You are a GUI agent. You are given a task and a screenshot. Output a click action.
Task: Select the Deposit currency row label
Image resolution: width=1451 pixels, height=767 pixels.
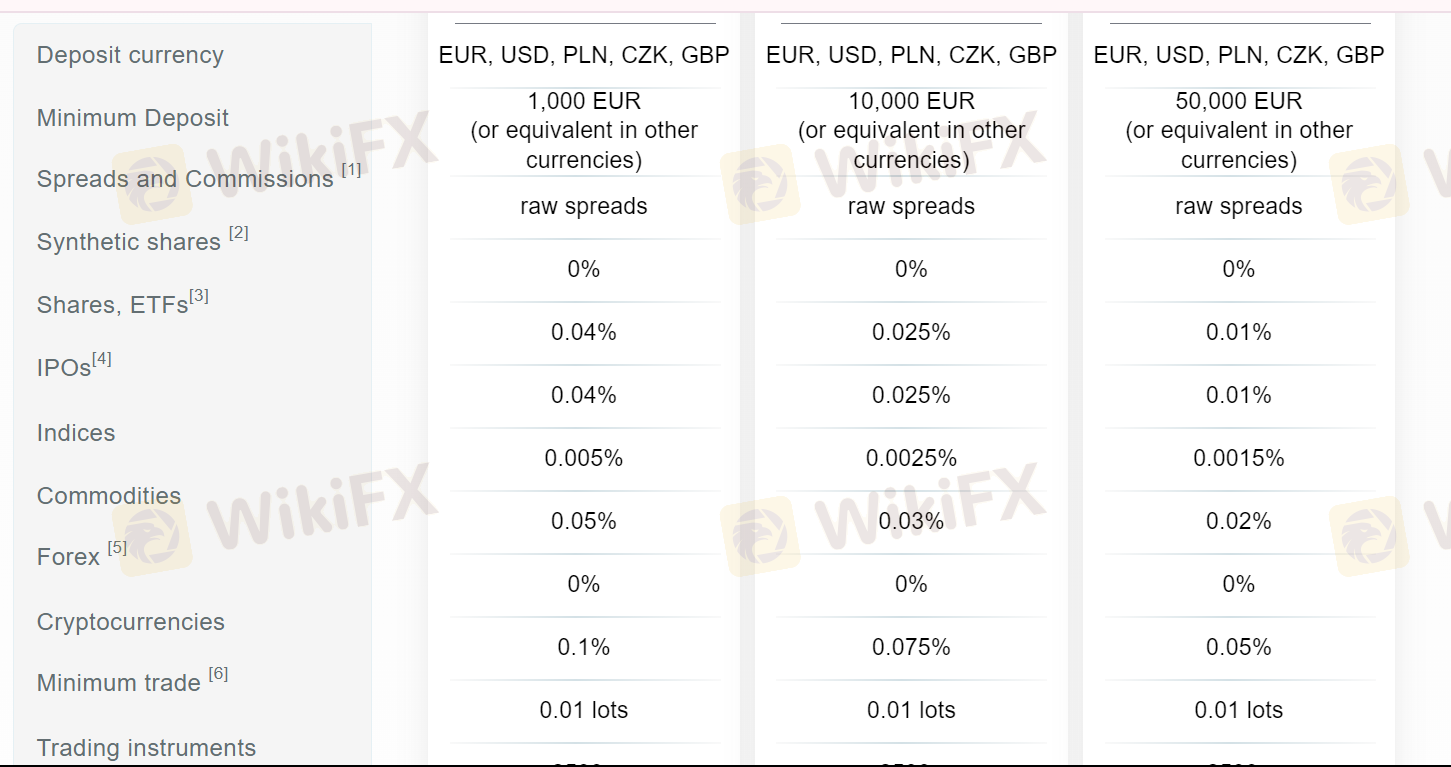coord(130,55)
